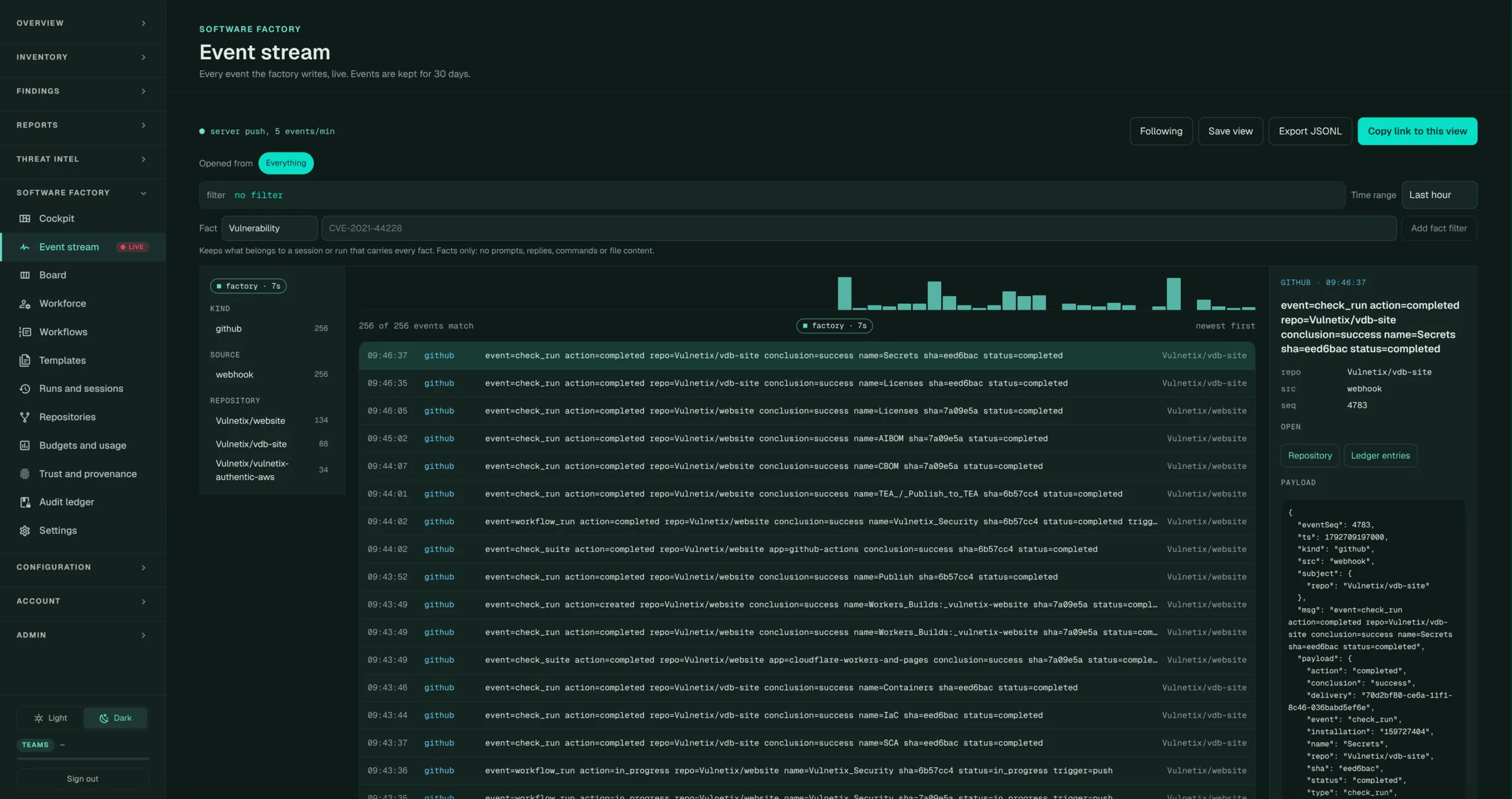This screenshot has width=1512, height=799.
Task: Expand the Configuration sidebar section
Action: [83, 567]
